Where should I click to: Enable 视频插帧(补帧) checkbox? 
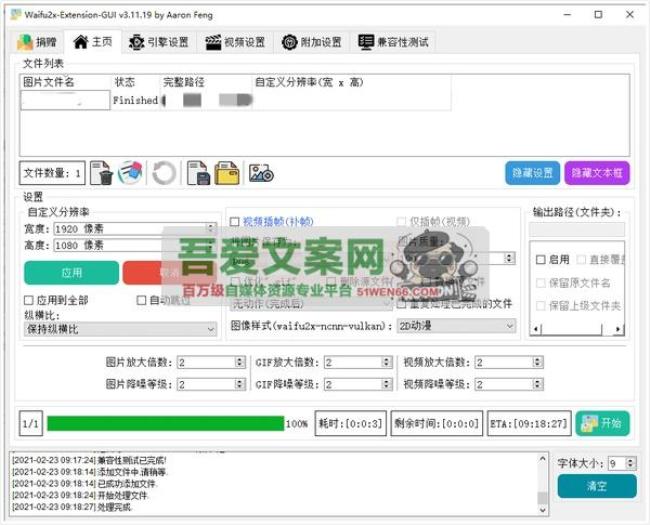coord(235,221)
